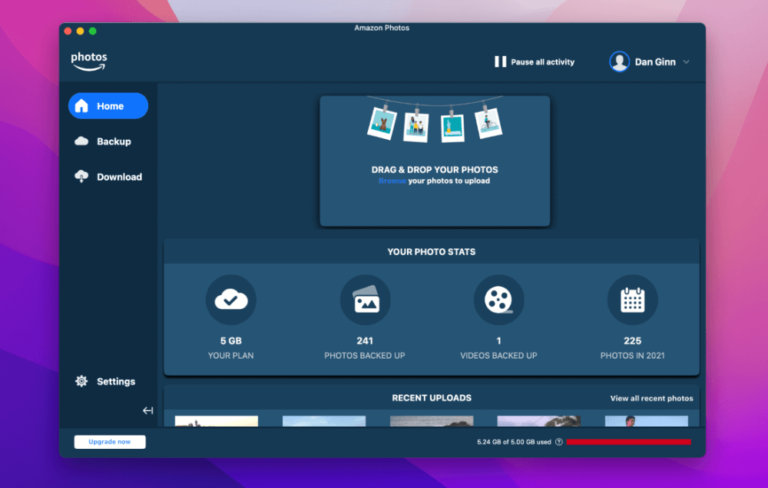This screenshot has height=488, width=768.
Task: Click the Dan Ginn account name
Action: pos(655,62)
